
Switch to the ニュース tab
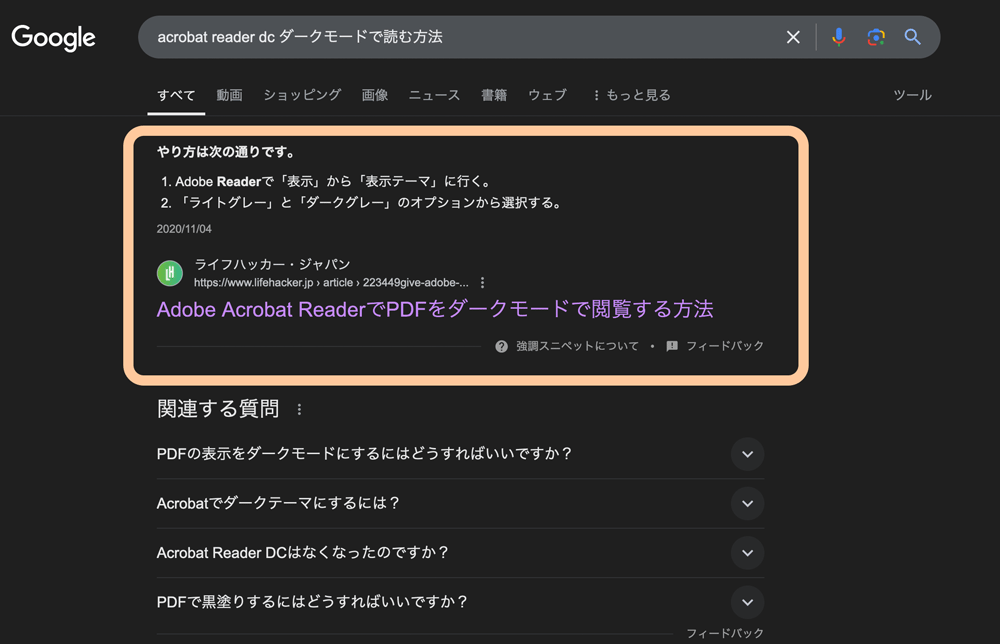click(x=434, y=95)
